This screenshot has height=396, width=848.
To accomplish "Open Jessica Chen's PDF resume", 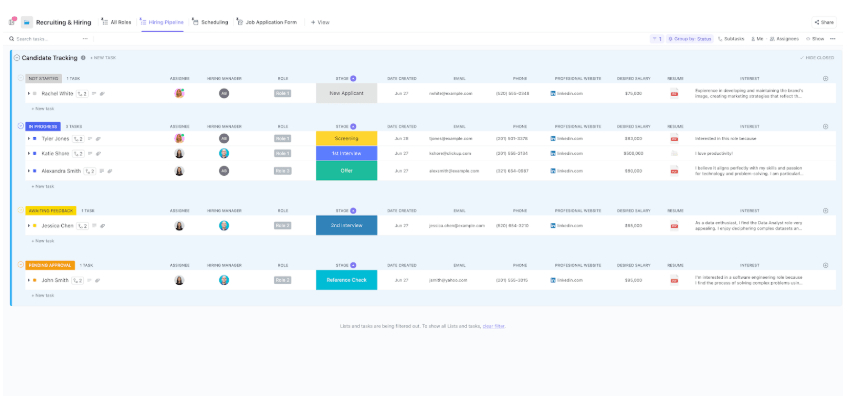I will click(674, 226).
